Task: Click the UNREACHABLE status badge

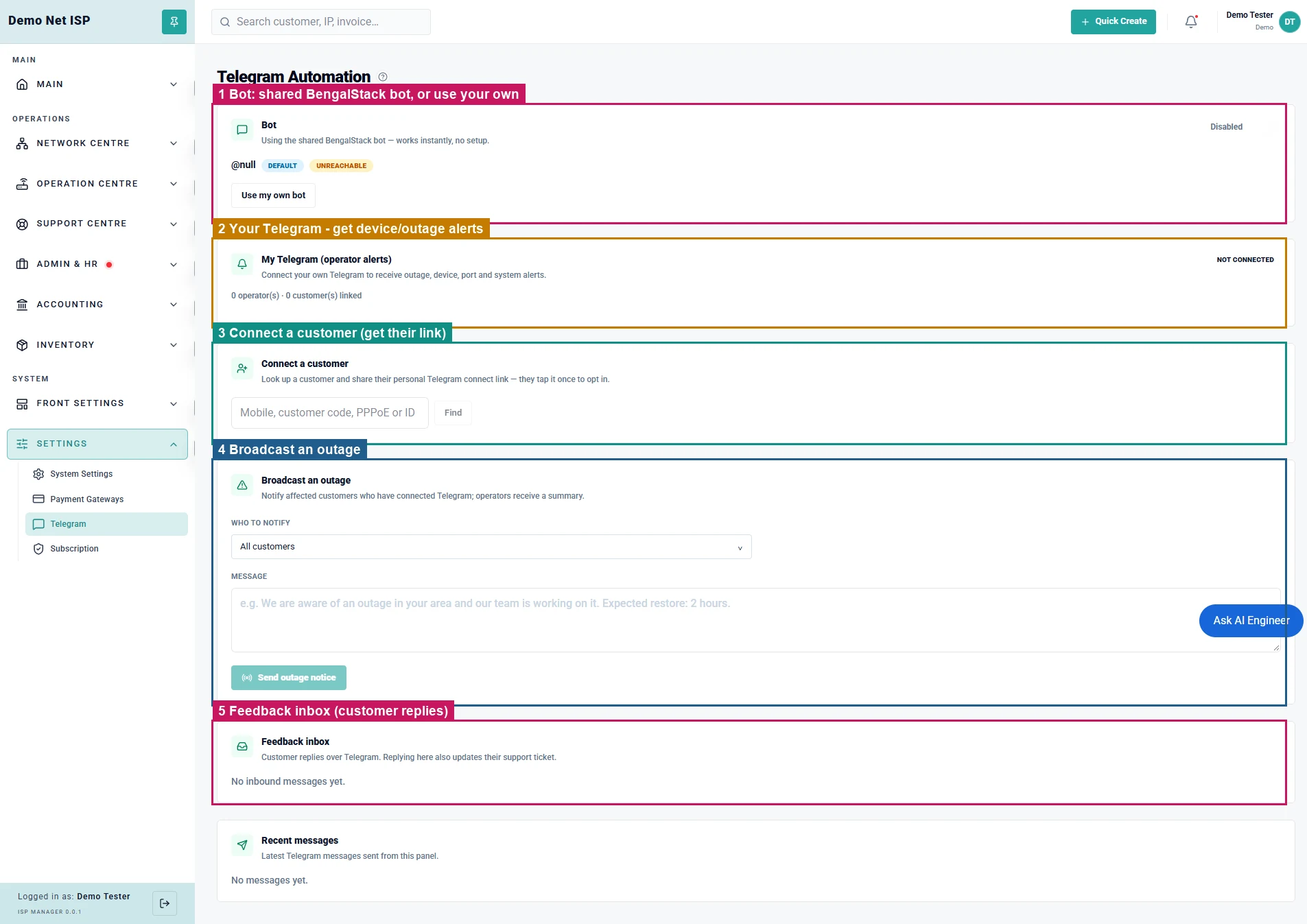Action: (341, 166)
